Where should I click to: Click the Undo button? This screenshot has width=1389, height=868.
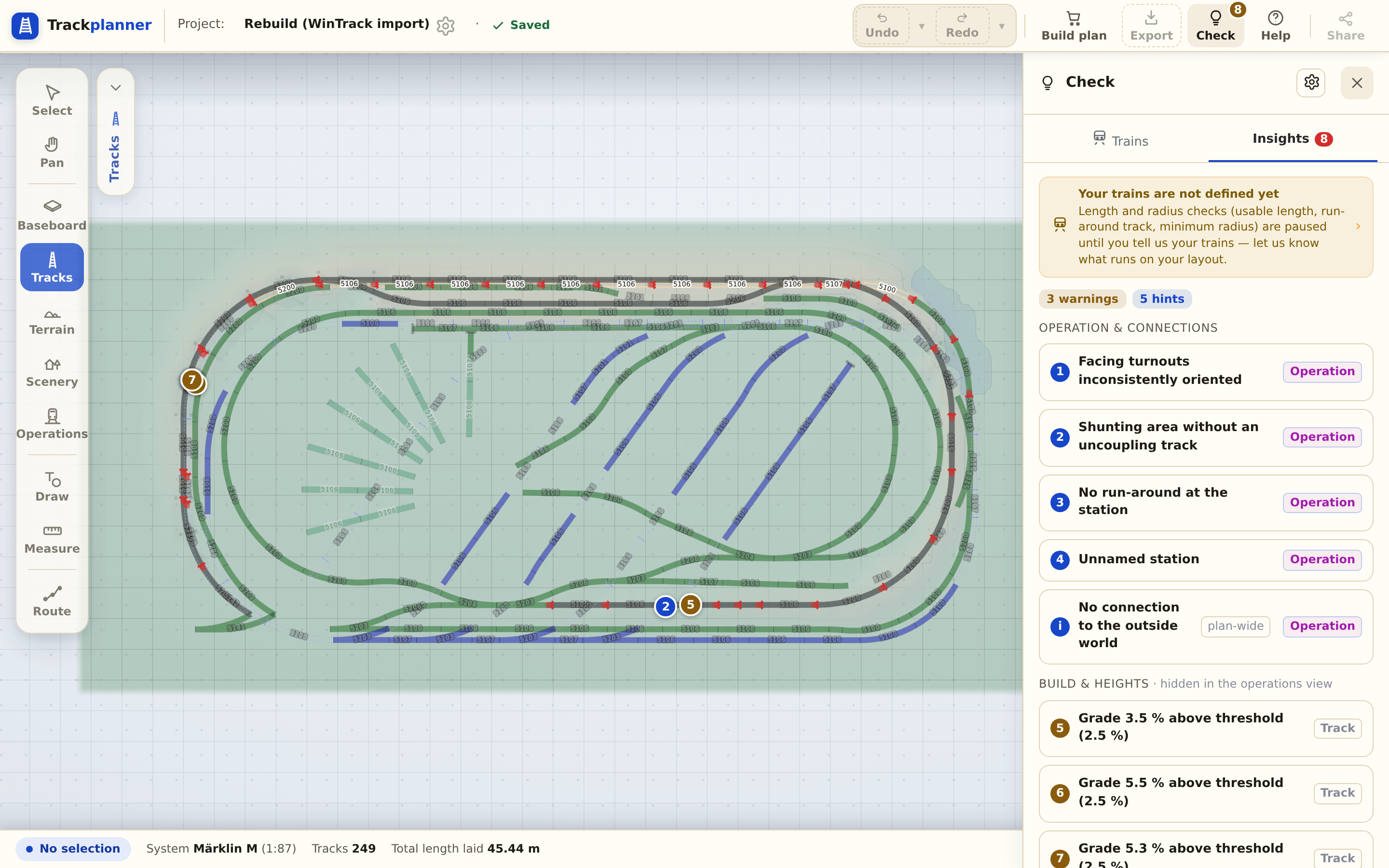click(882, 26)
